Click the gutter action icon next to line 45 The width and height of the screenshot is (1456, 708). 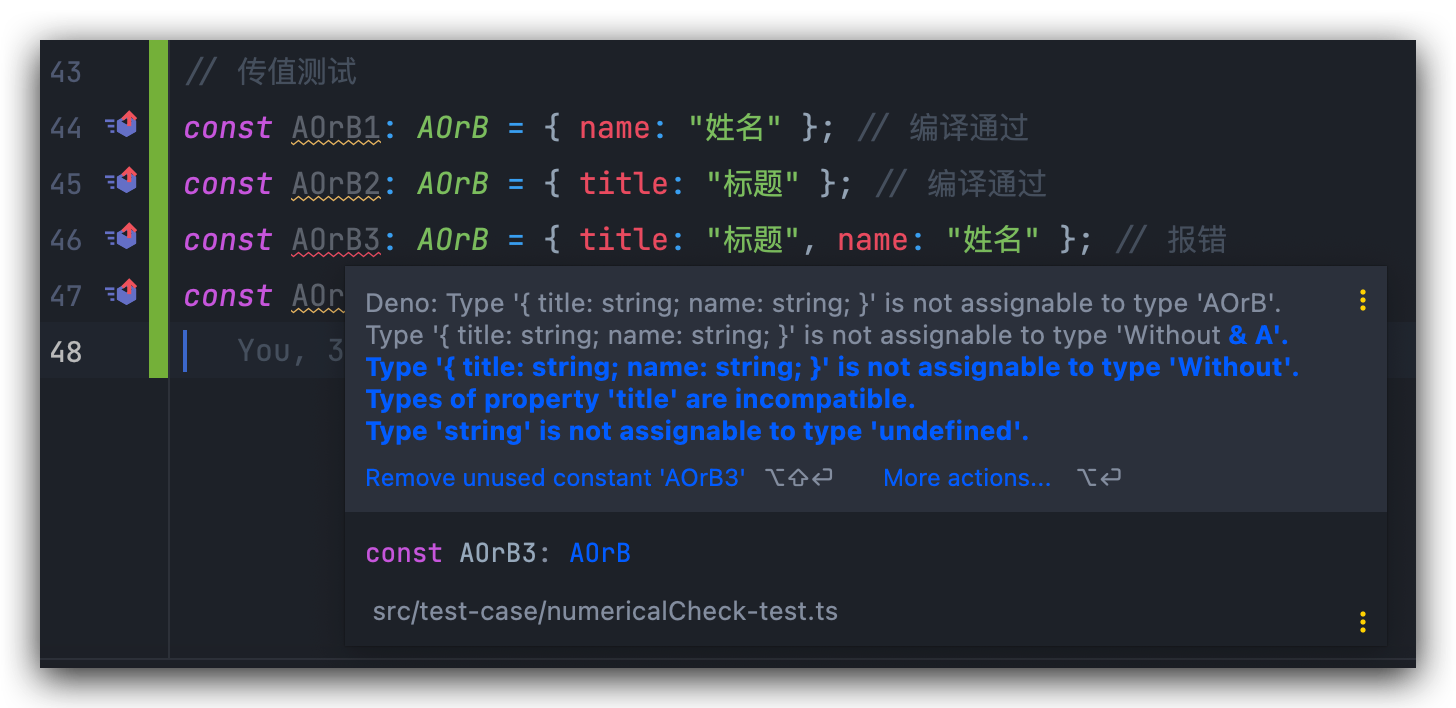(120, 181)
